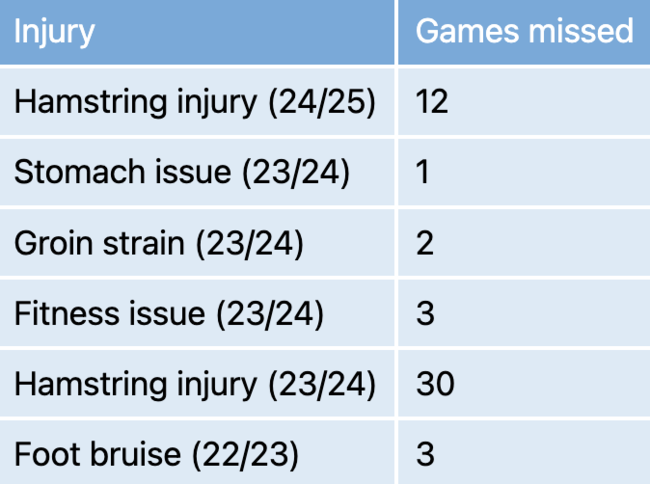
Task: Click the (24/25) season text in first row
Action: click(x=322, y=103)
